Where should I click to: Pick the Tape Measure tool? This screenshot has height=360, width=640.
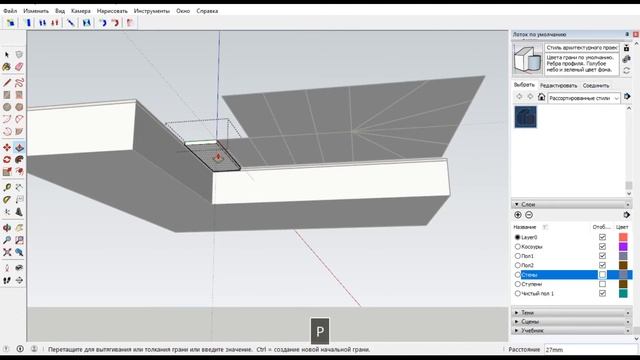pos(7,187)
